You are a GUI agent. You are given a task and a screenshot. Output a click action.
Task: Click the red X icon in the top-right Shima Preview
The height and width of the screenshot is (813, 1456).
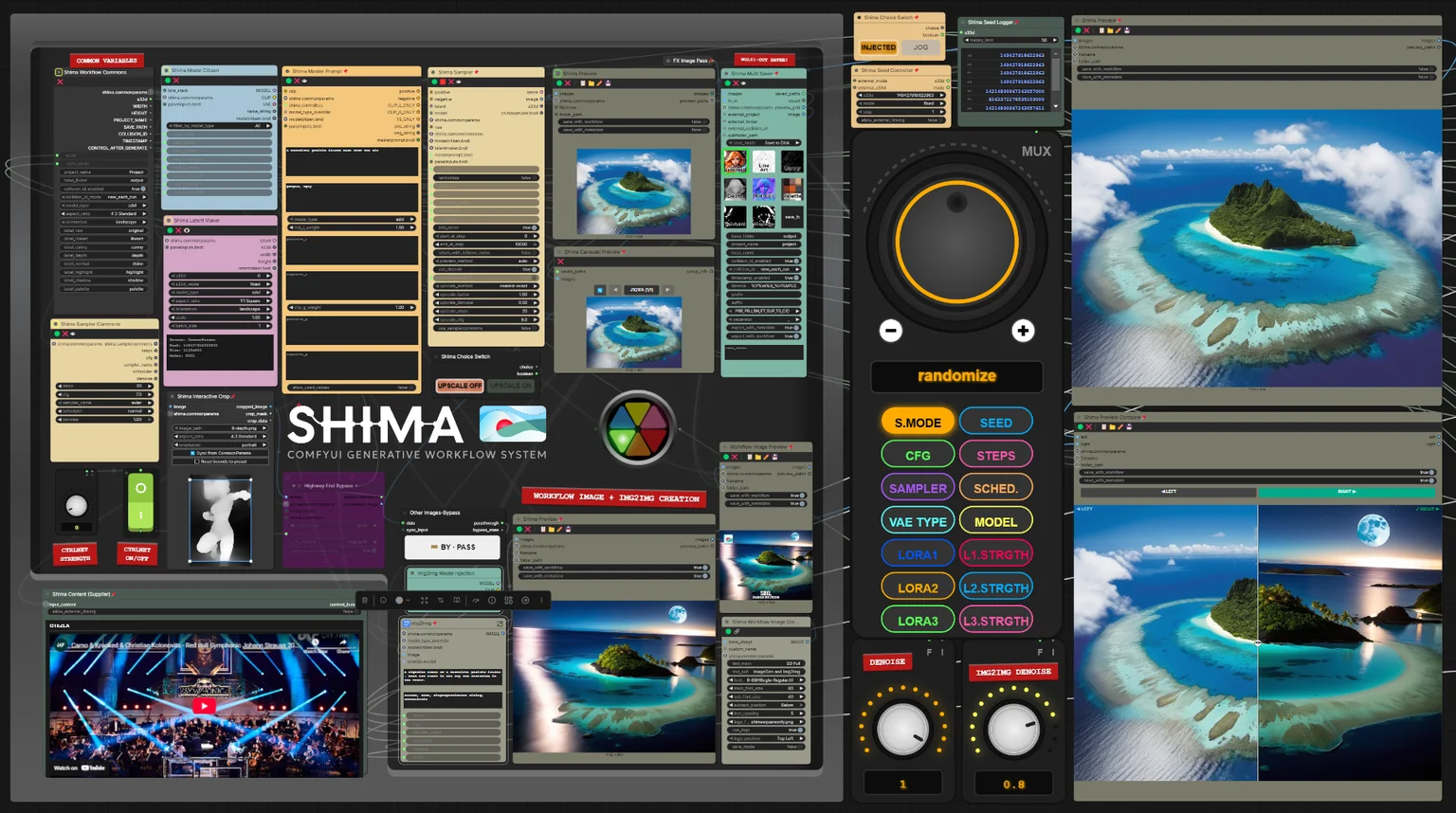[1086, 30]
